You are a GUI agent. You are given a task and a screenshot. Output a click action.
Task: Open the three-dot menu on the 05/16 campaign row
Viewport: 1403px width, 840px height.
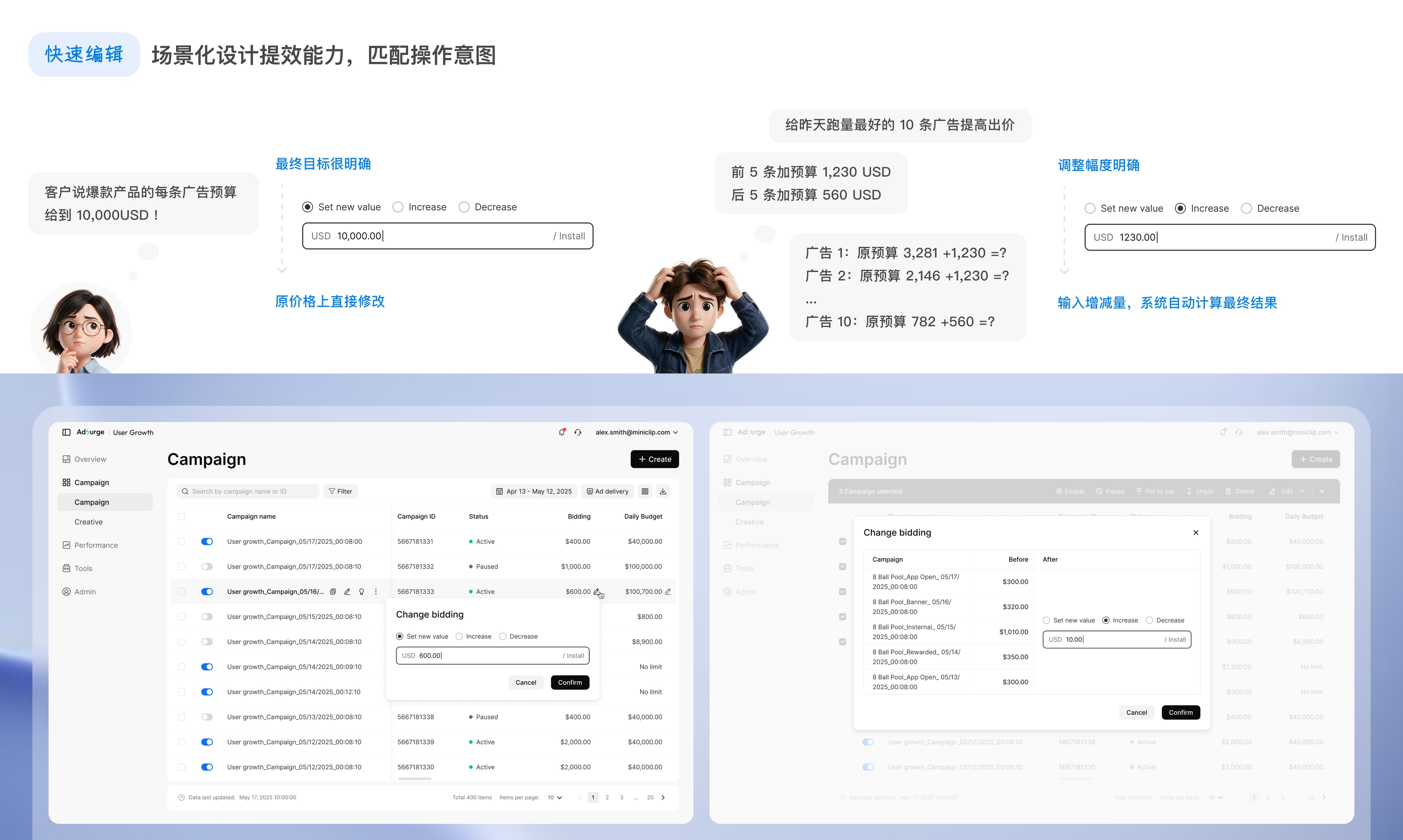(x=376, y=592)
